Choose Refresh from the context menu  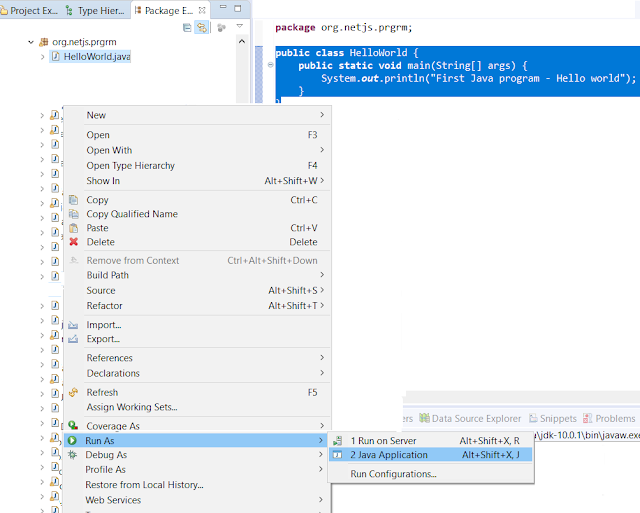[x=197, y=393]
